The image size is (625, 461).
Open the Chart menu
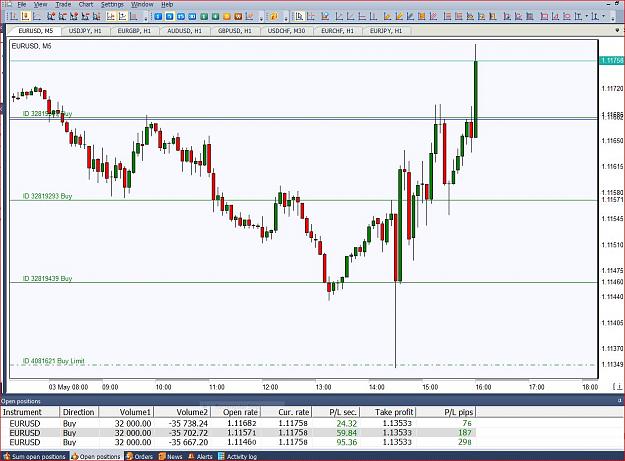tap(86, 4)
